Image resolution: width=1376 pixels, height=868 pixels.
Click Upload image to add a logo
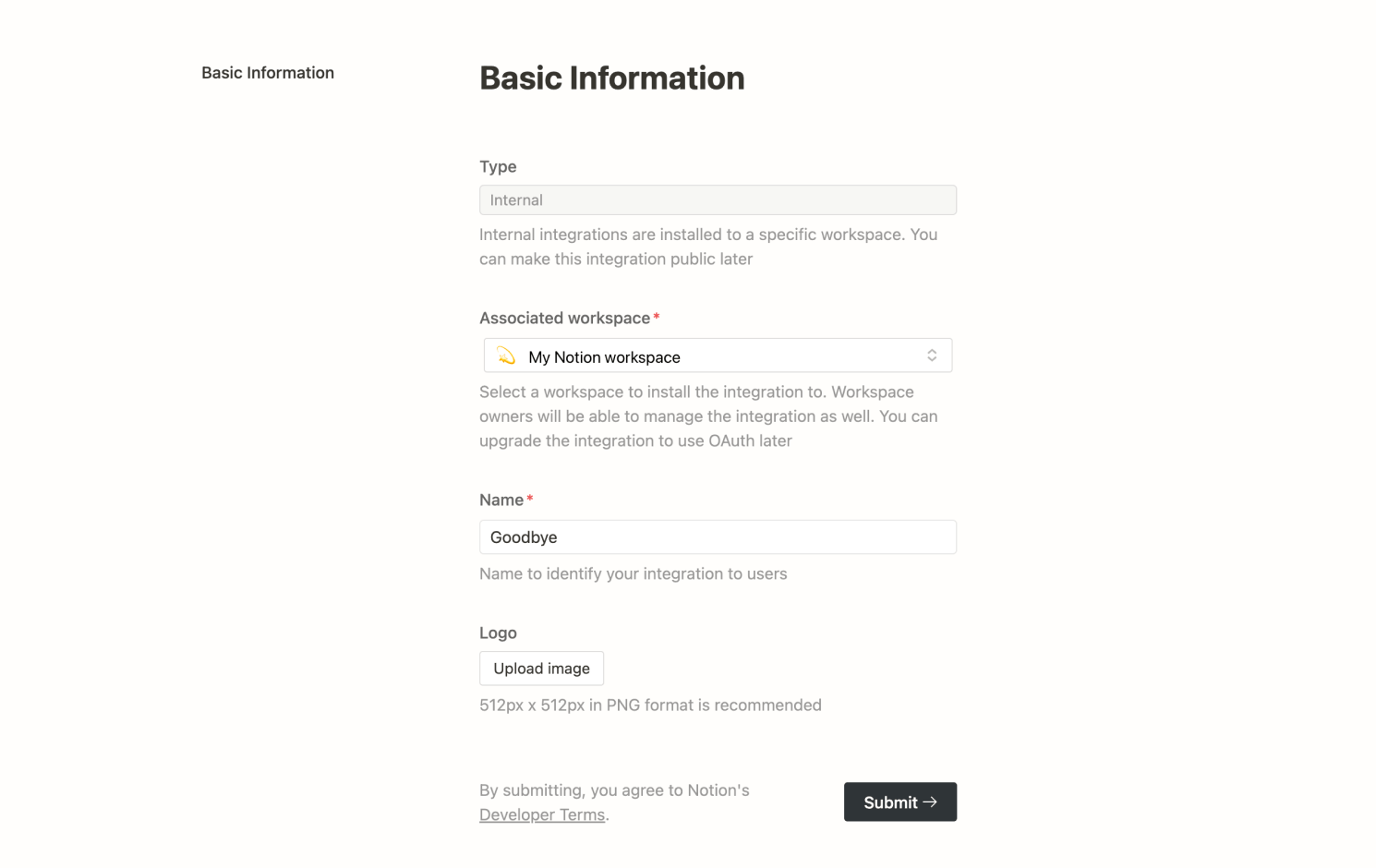pos(541,668)
